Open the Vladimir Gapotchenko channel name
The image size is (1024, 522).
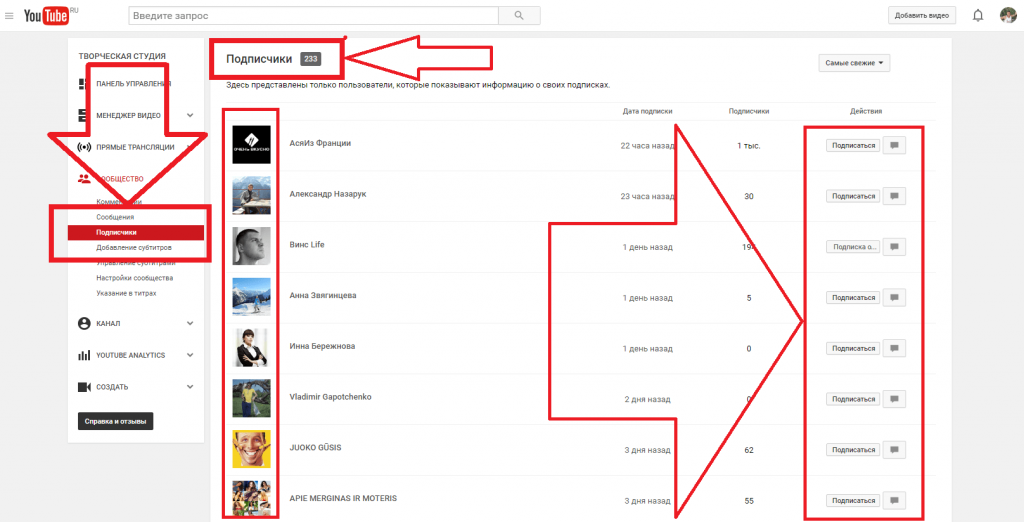(330, 397)
